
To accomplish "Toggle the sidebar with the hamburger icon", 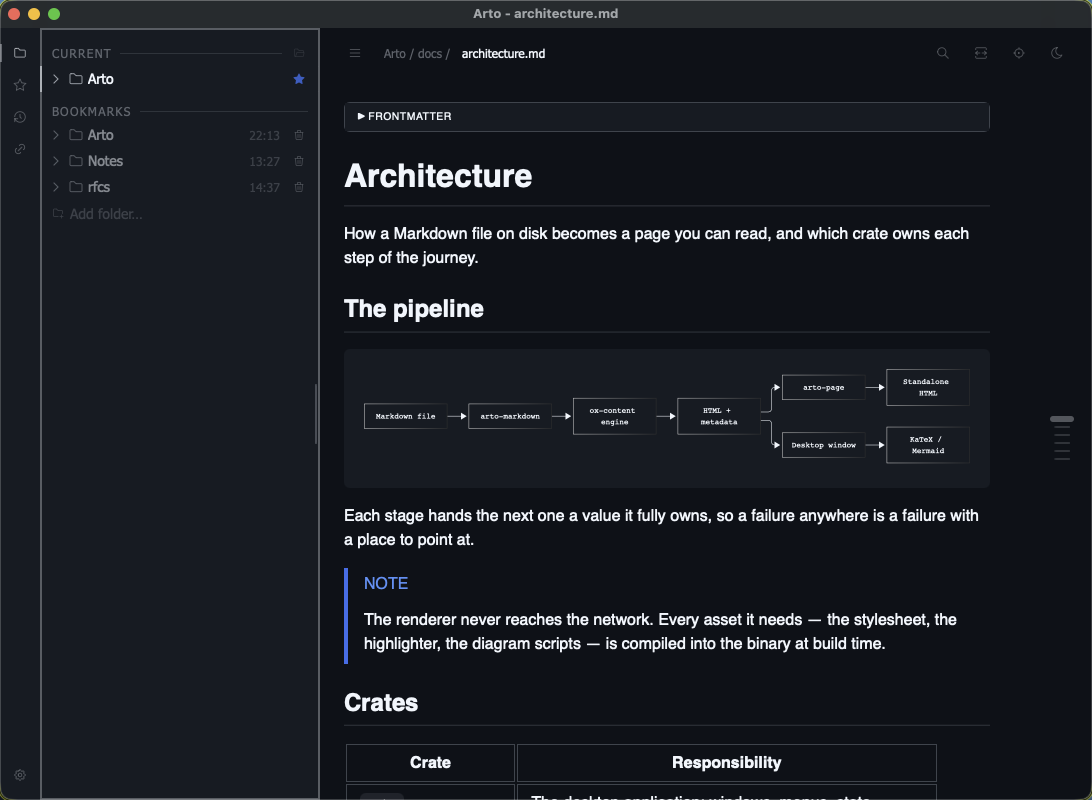I will point(355,54).
